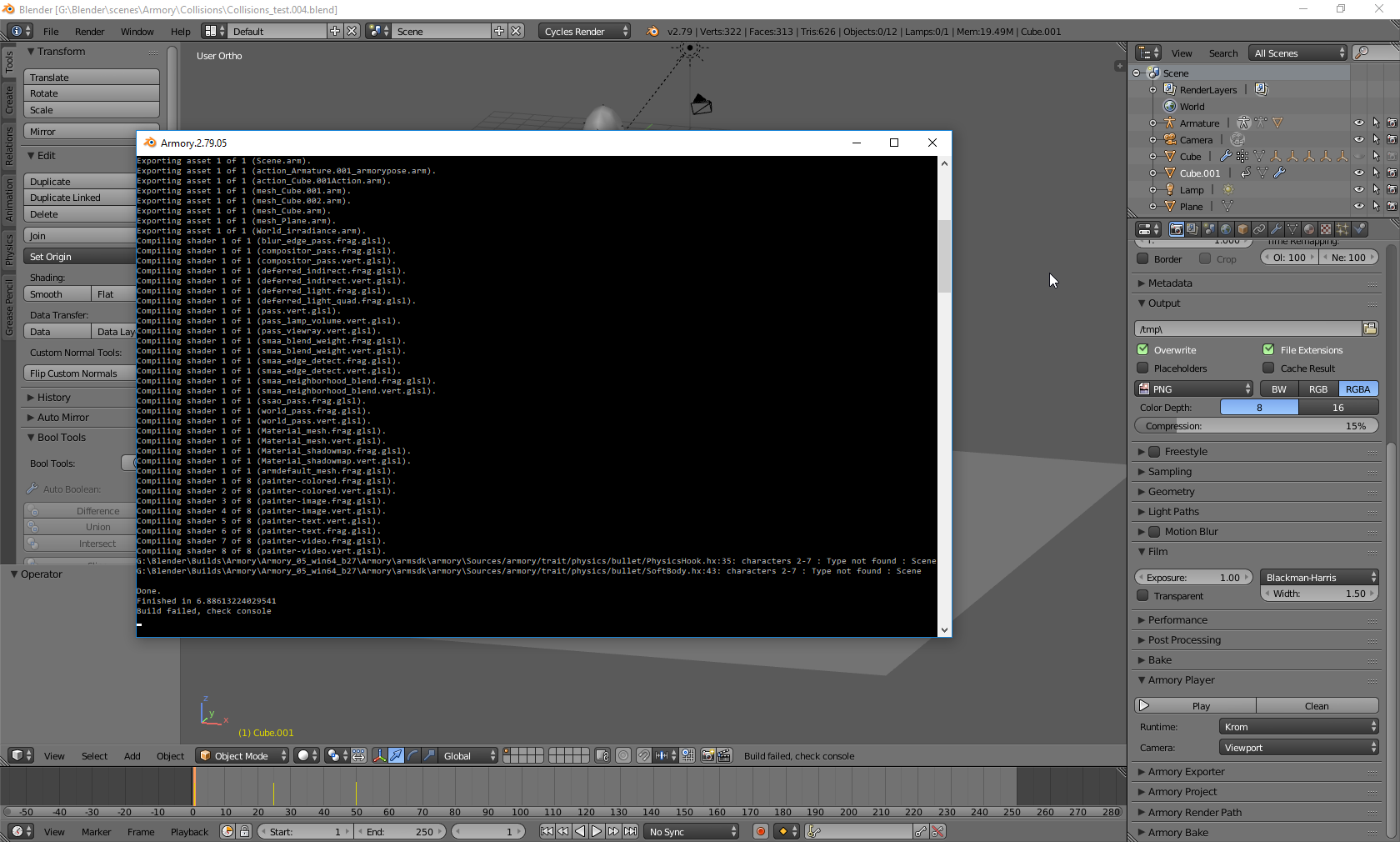Viewport: 1400px width, 842px height.
Task: Select the RGB color mode button
Action: [x=1318, y=388]
